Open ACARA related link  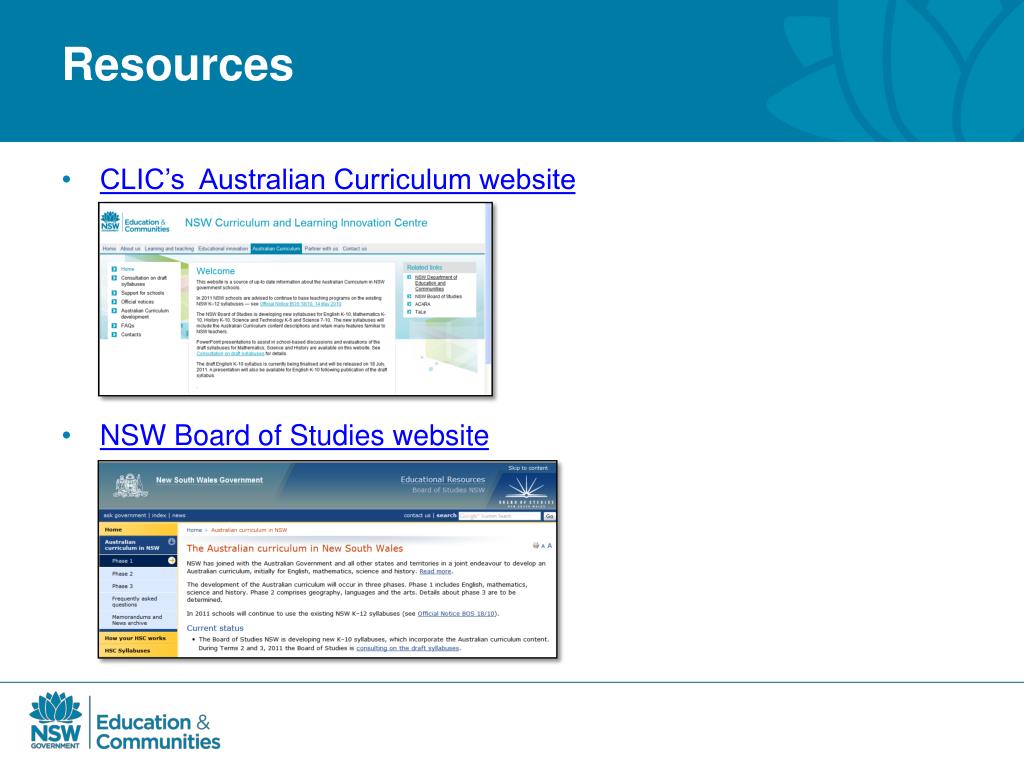tap(423, 304)
